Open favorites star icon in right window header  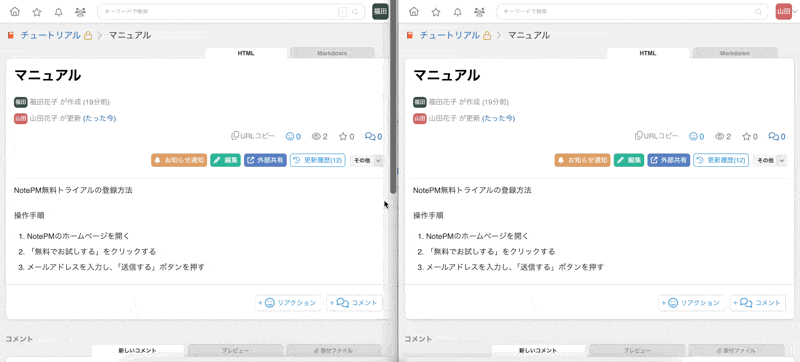tap(436, 11)
